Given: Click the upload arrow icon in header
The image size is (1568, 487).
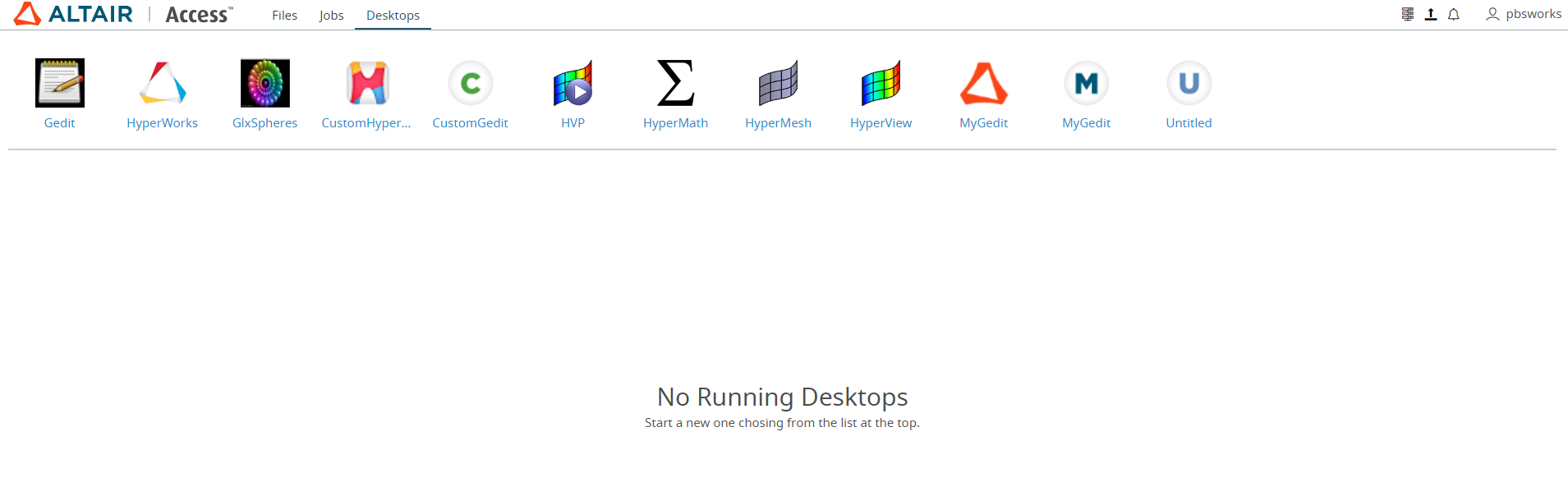Looking at the screenshot, I should coord(1431,14).
